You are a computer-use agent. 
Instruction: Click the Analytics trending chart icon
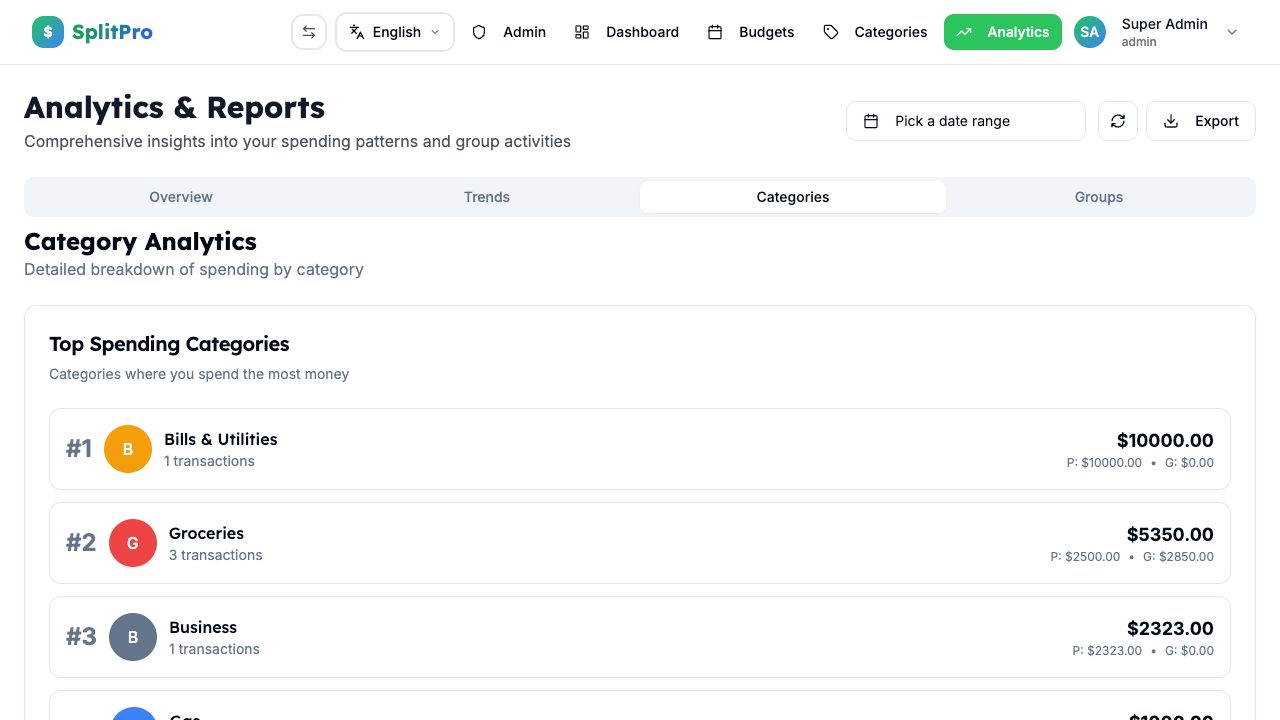pos(964,32)
